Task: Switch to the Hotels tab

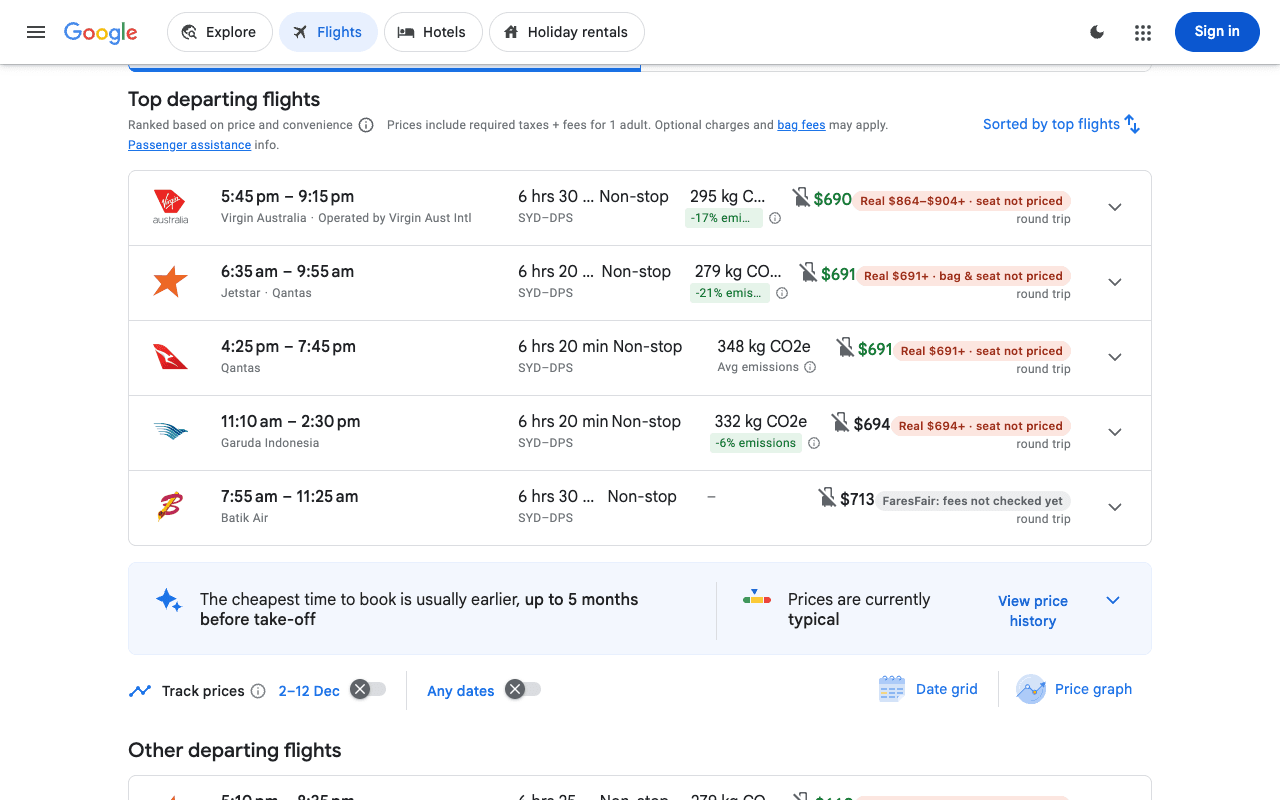Action: point(433,32)
